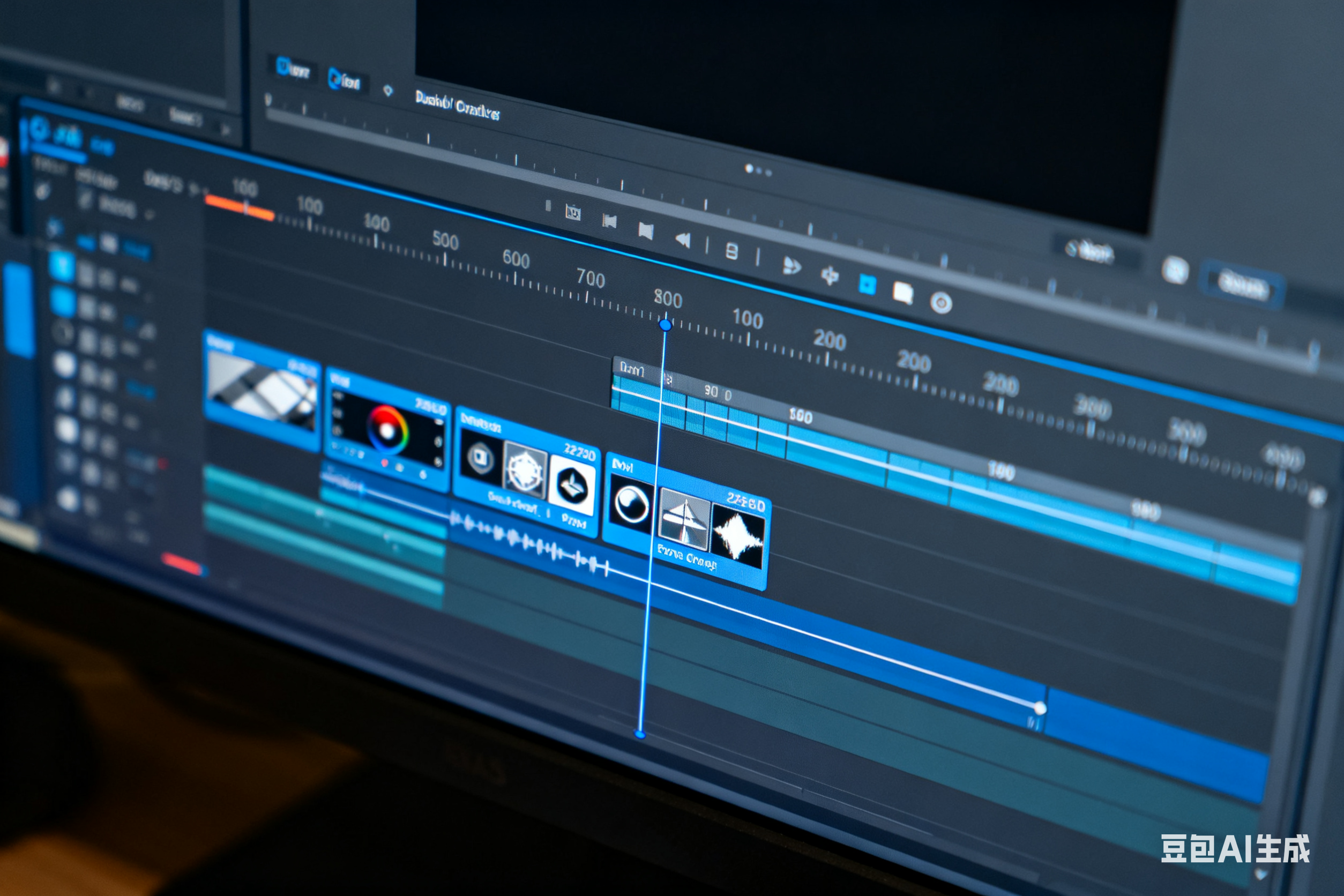Viewport: 1344px width, 896px height.
Task: Click the highlighted blue square toolbar icon
Action: (x=867, y=284)
